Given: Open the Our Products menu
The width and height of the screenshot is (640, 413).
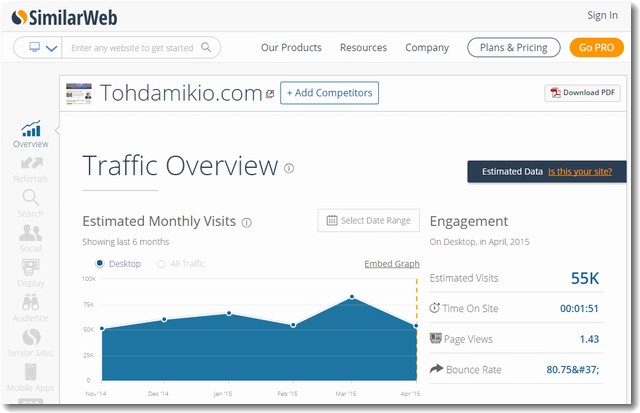Looking at the screenshot, I should coord(291,48).
